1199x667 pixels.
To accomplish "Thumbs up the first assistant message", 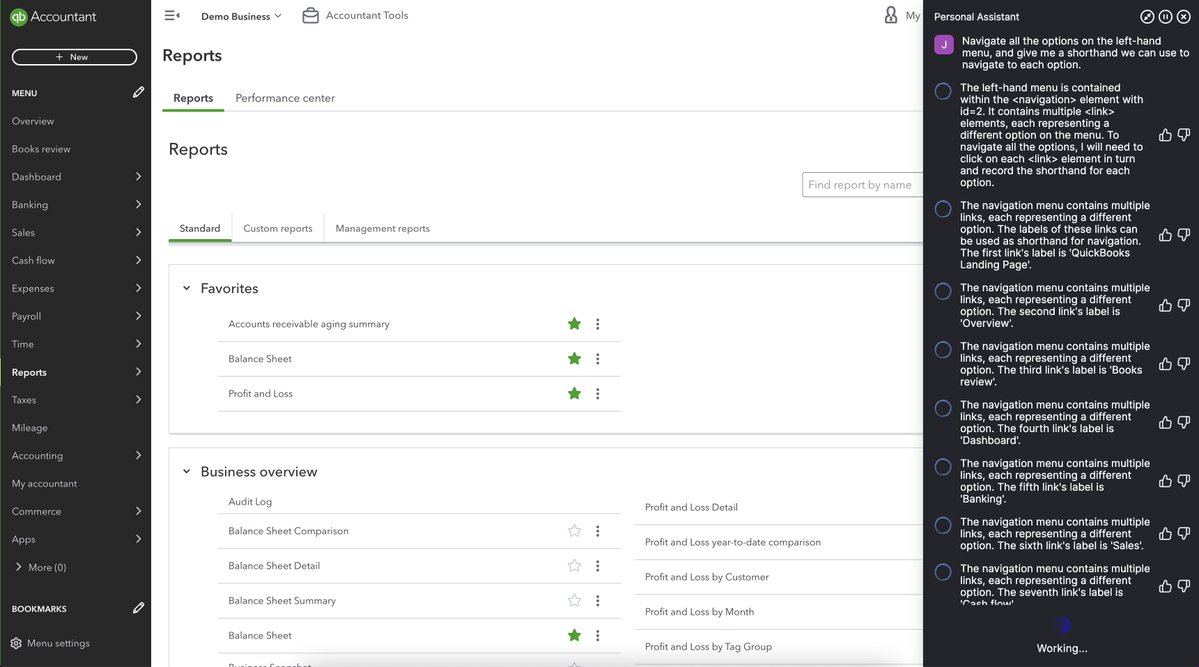I will tap(1165, 135).
